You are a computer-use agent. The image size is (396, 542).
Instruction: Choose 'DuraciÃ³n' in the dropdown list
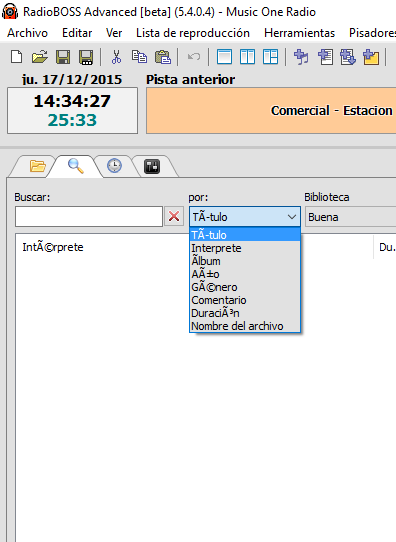point(245,313)
